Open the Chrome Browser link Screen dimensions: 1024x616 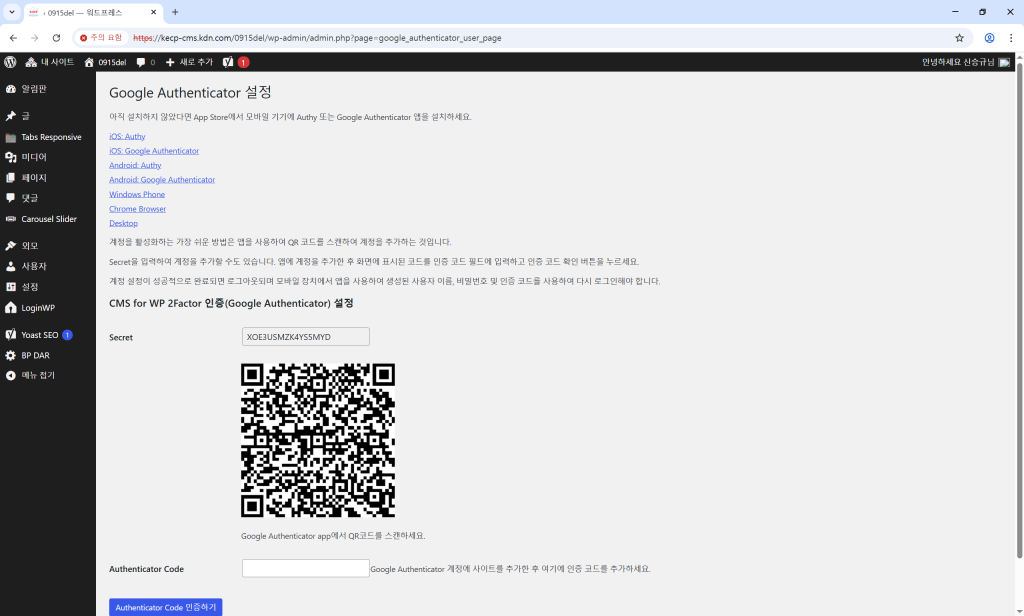pos(137,209)
